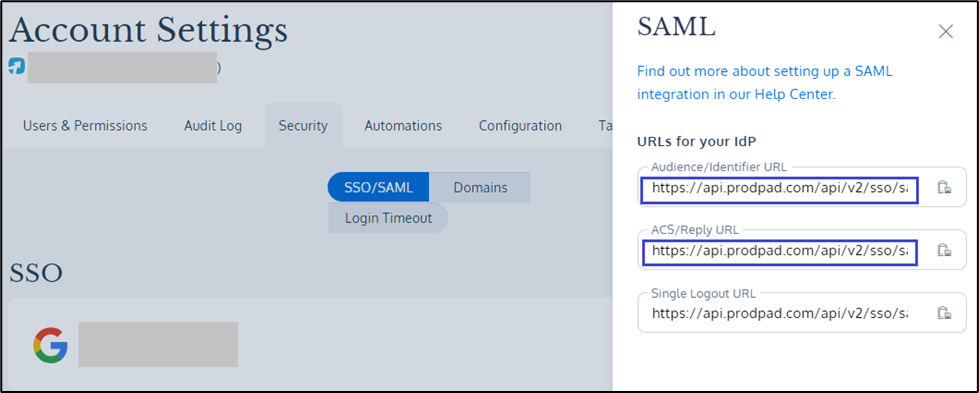Open the Login Timeout section
Viewport: 979px width, 393px height.
(388, 218)
